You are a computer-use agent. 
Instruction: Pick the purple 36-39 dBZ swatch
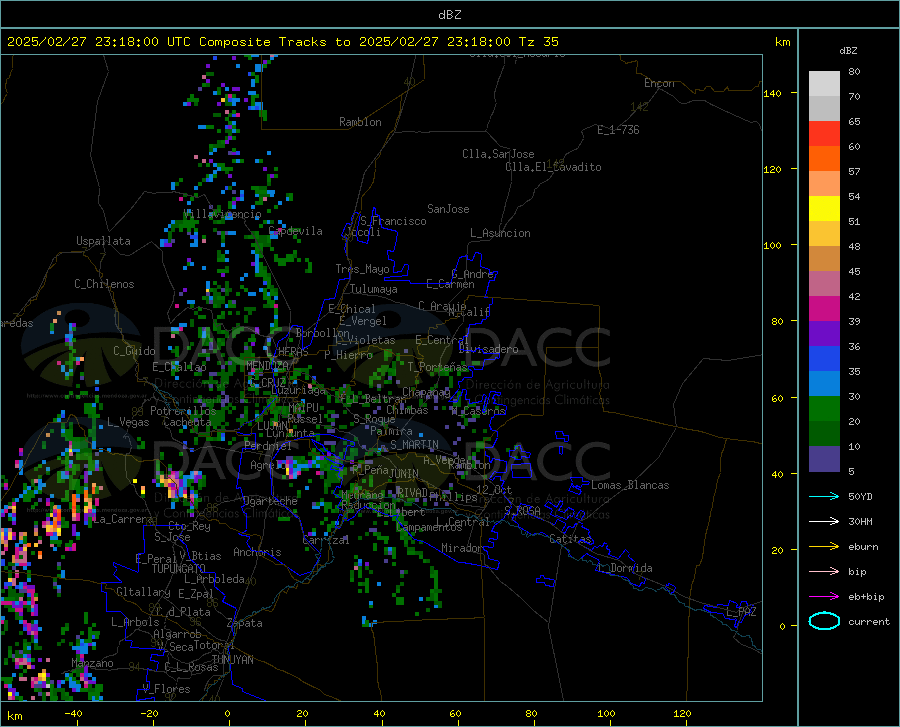[x=824, y=334]
